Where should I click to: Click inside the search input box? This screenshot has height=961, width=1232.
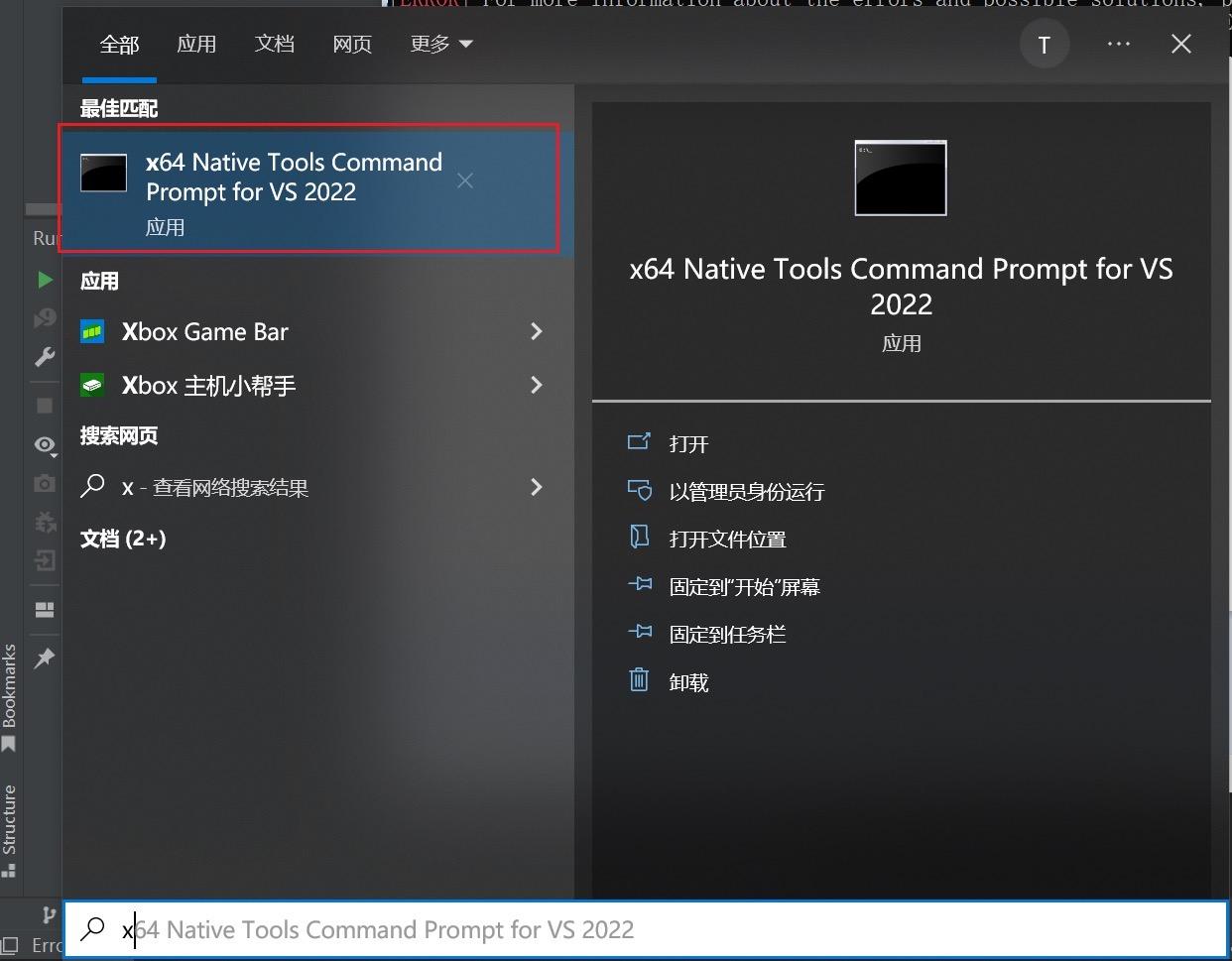[x=397, y=929]
